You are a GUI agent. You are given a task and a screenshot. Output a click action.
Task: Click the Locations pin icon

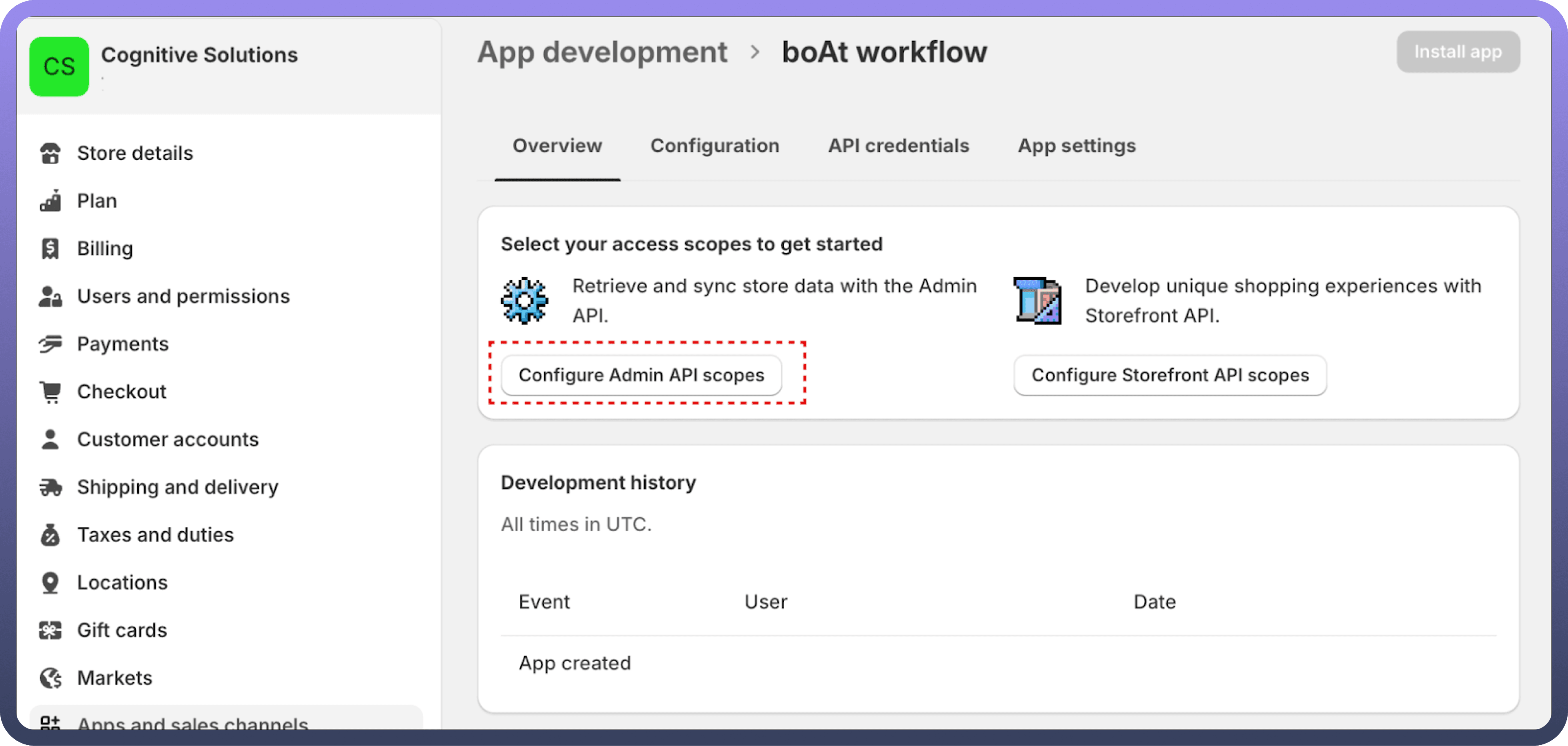coord(50,582)
